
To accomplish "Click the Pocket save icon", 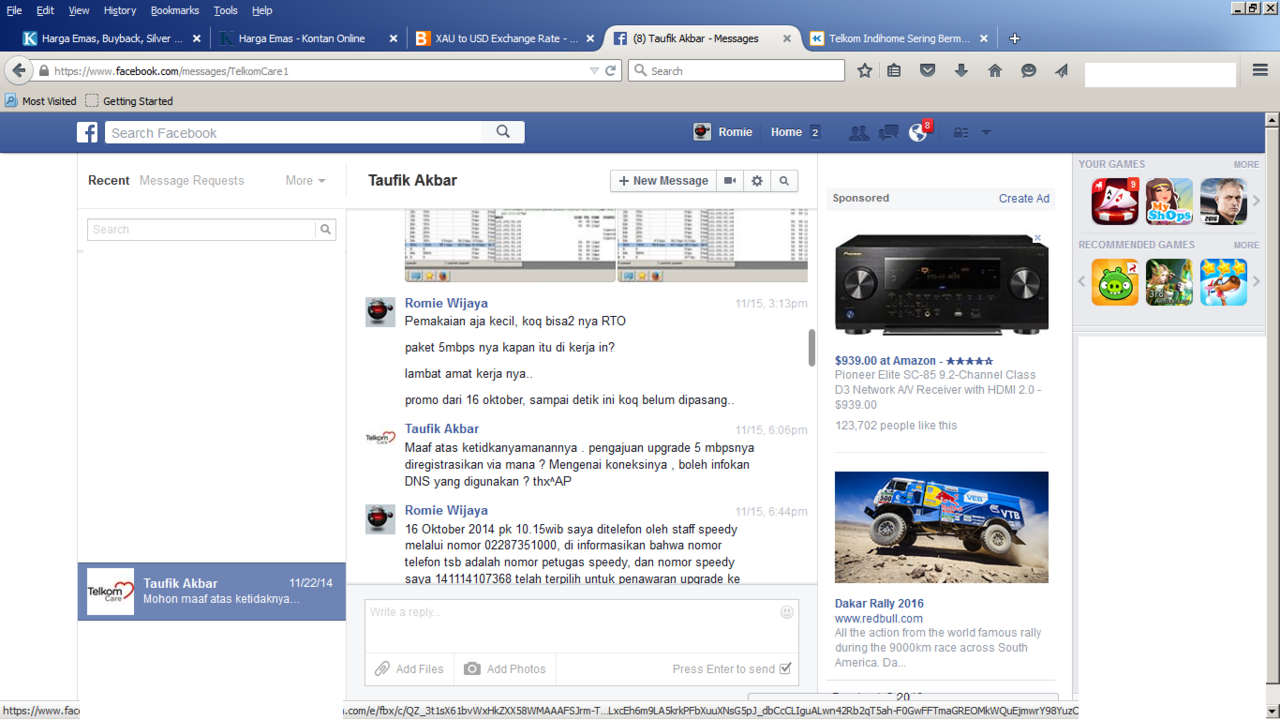I will coord(928,71).
